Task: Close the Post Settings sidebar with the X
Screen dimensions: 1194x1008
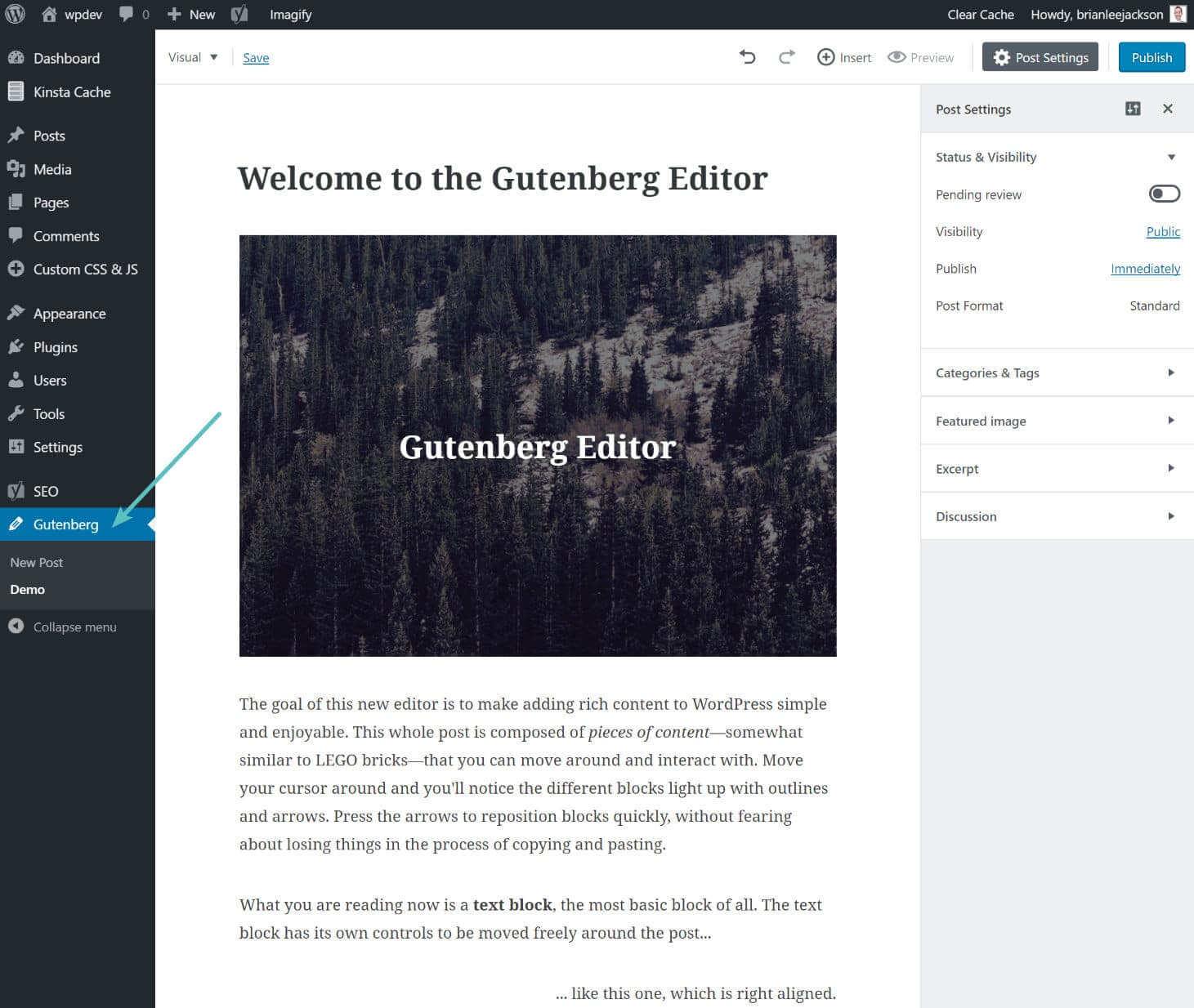Action: pyautogui.click(x=1168, y=109)
